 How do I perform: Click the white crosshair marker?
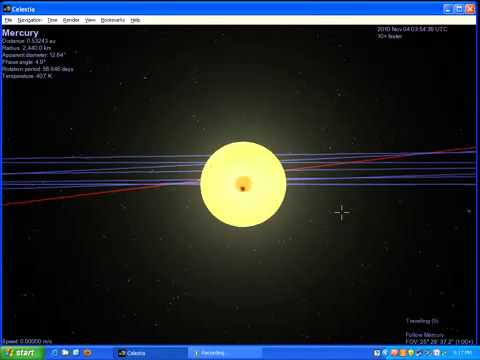point(342,212)
